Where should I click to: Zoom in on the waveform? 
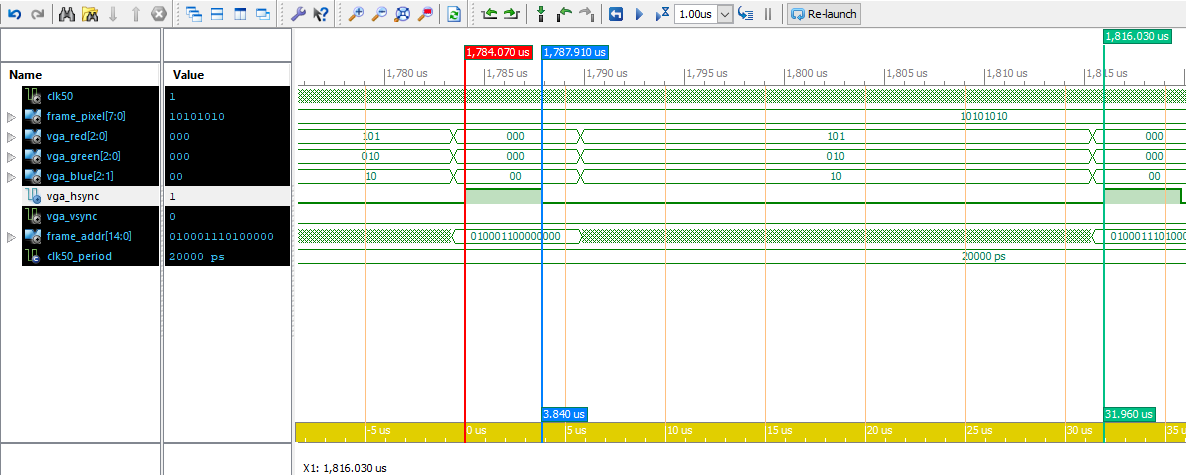click(x=356, y=14)
